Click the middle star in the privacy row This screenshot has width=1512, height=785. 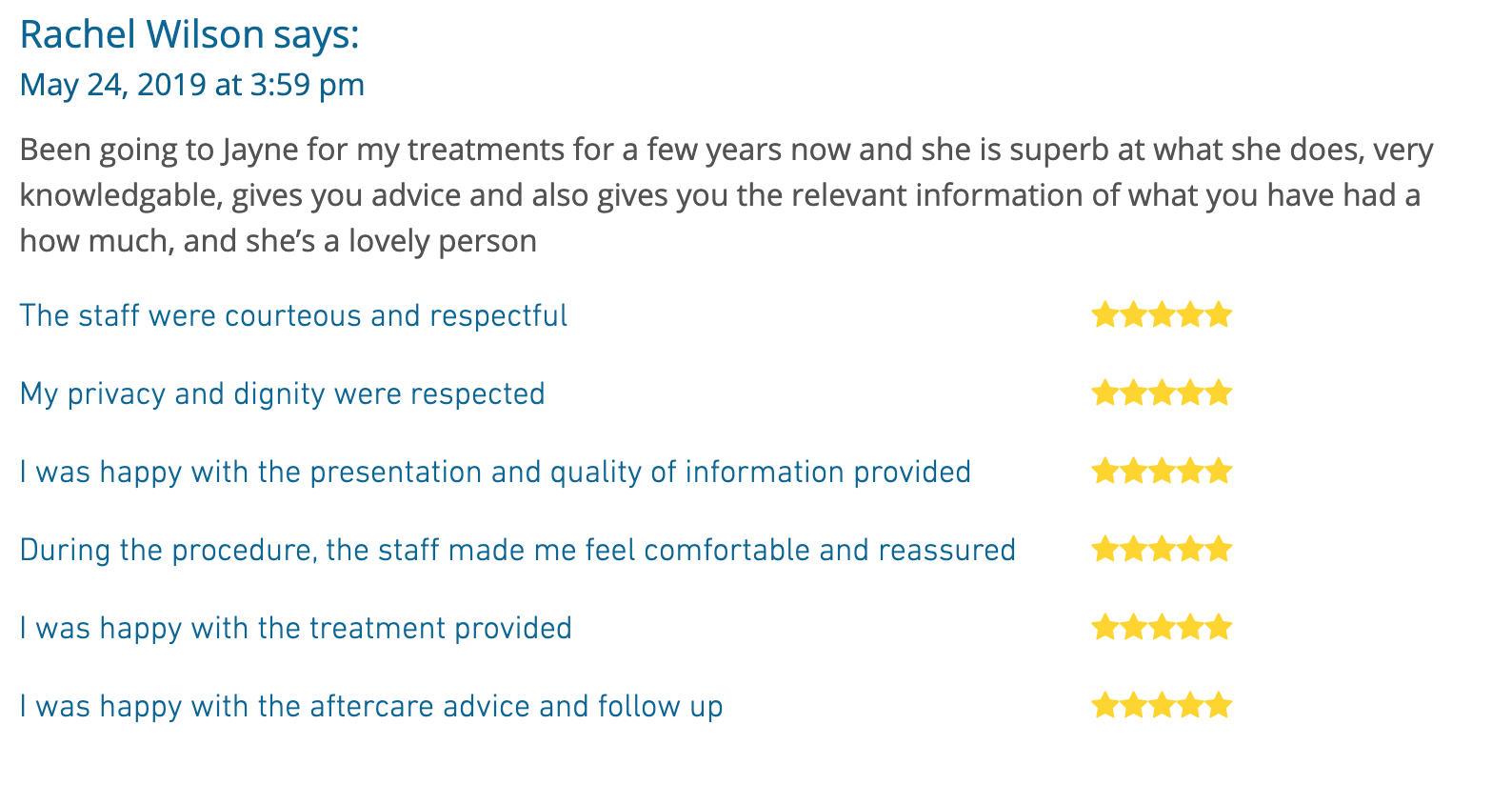pyautogui.click(x=1162, y=392)
